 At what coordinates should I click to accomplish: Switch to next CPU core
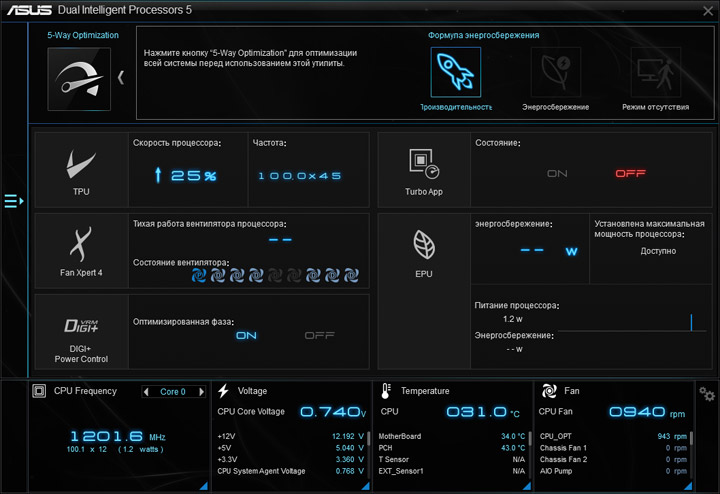(x=201, y=392)
